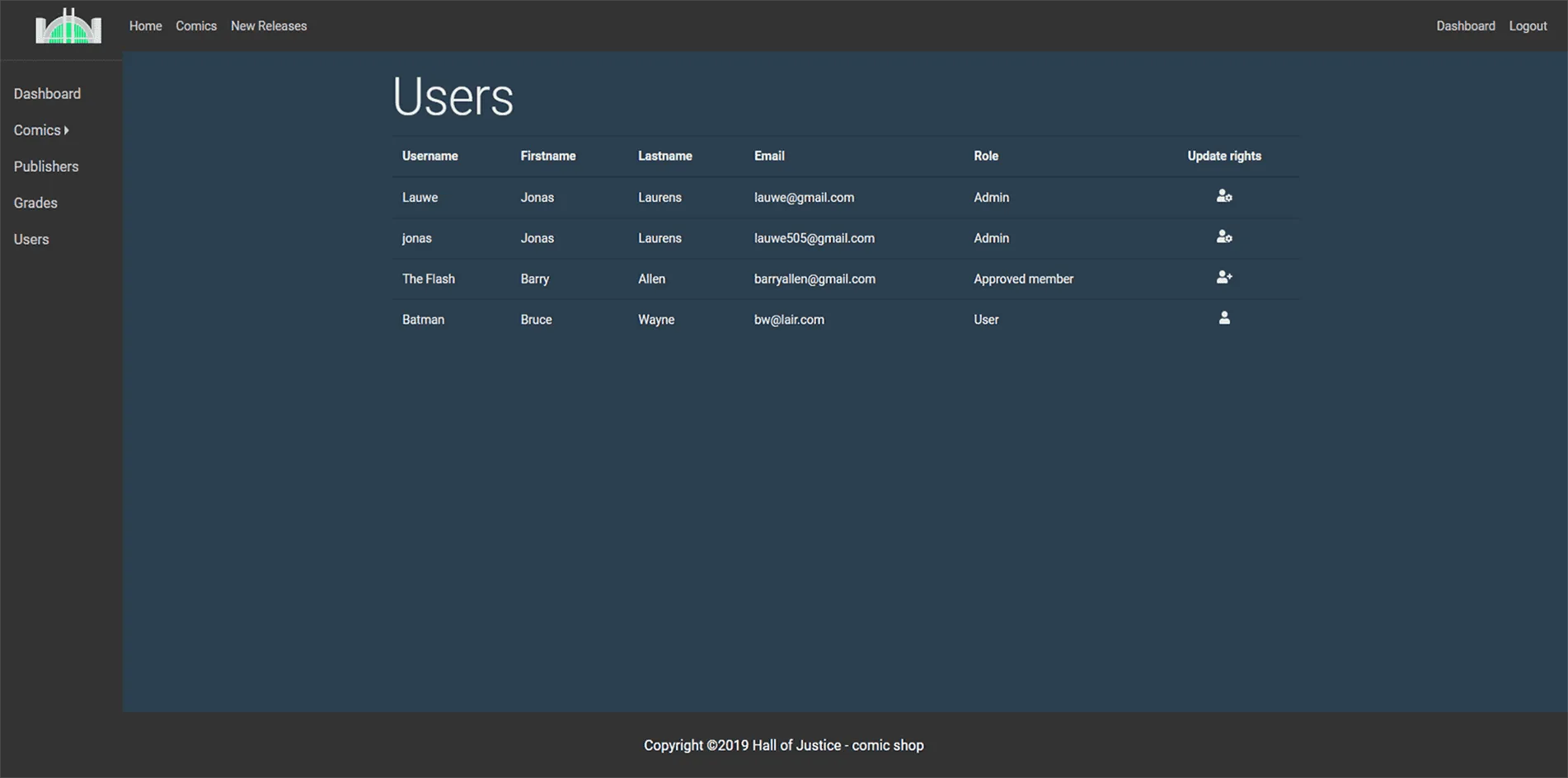The image size is (1568, 778).
Task: Click firstname Jonas in Lauwe's row
Action: (537, 197)
